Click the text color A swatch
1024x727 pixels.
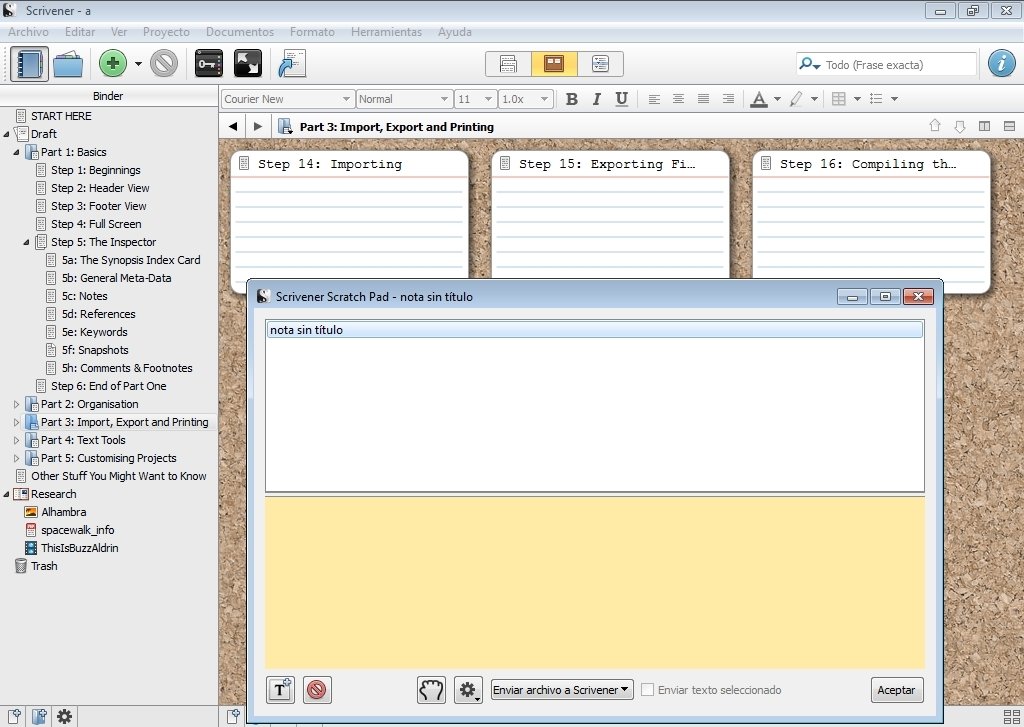(x=758, y=99)
